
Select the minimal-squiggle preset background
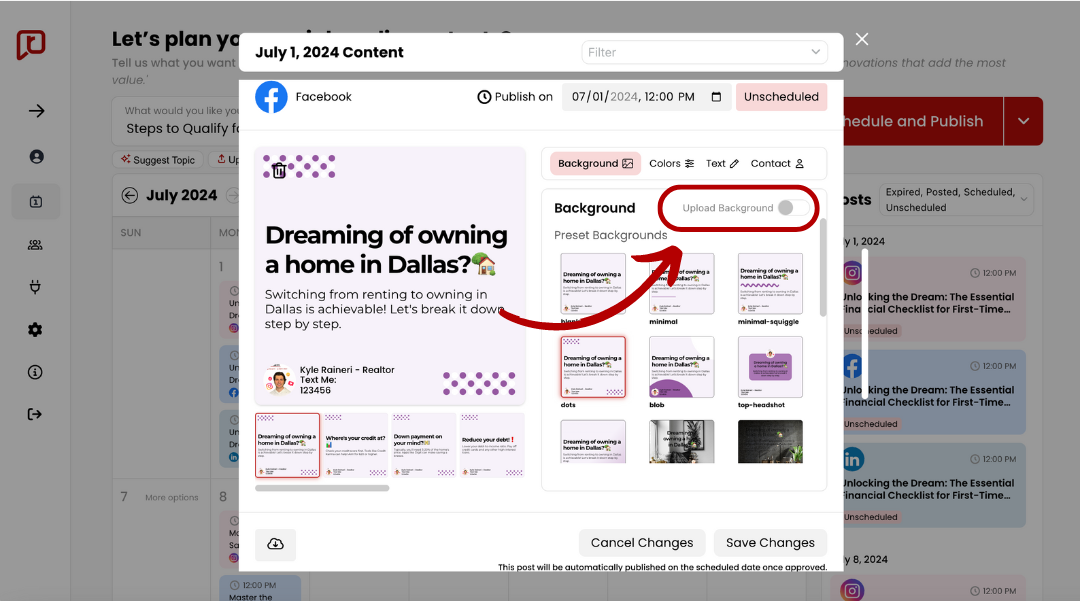coord(770,284)
